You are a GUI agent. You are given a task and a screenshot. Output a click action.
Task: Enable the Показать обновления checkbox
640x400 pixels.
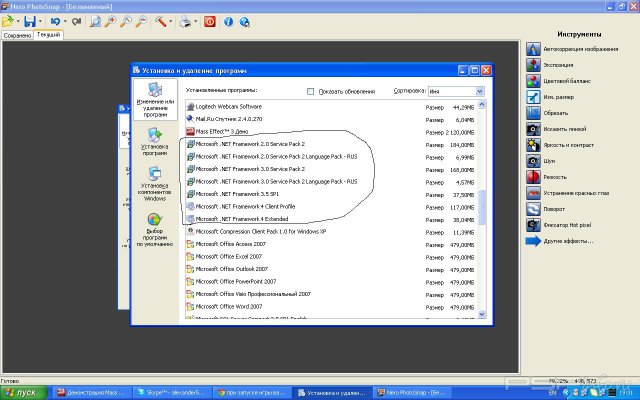click(x=311, y=91)
